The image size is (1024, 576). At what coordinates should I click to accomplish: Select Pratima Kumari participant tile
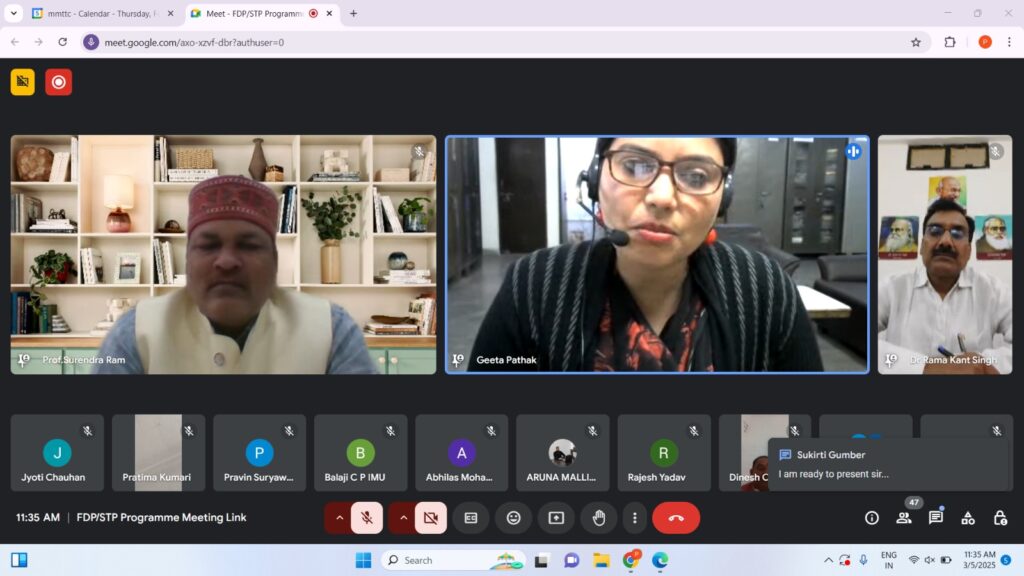[158, 453]
